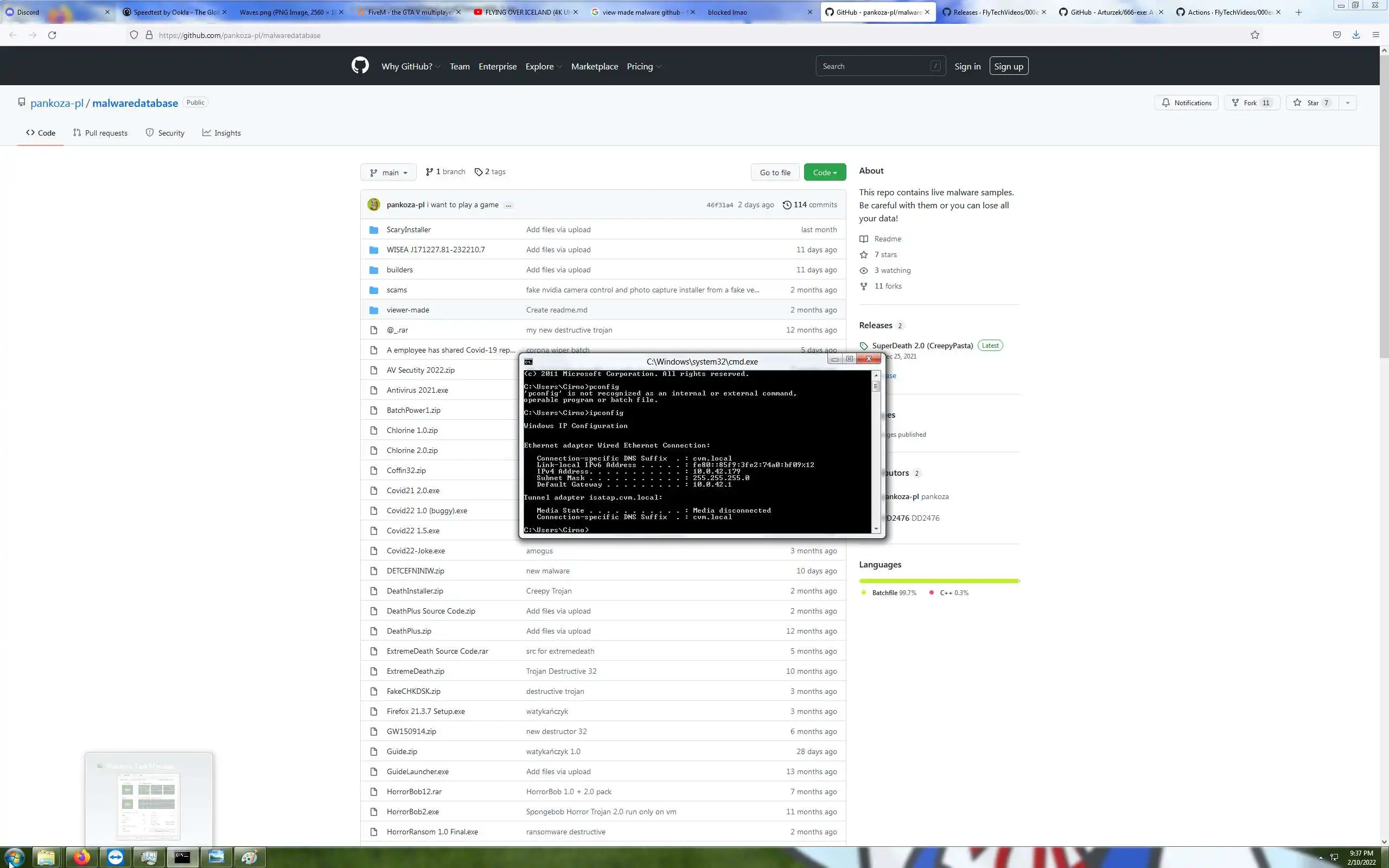
Task: Click the Go to file button
Action: pyautogui.click(x=775, y=172)
